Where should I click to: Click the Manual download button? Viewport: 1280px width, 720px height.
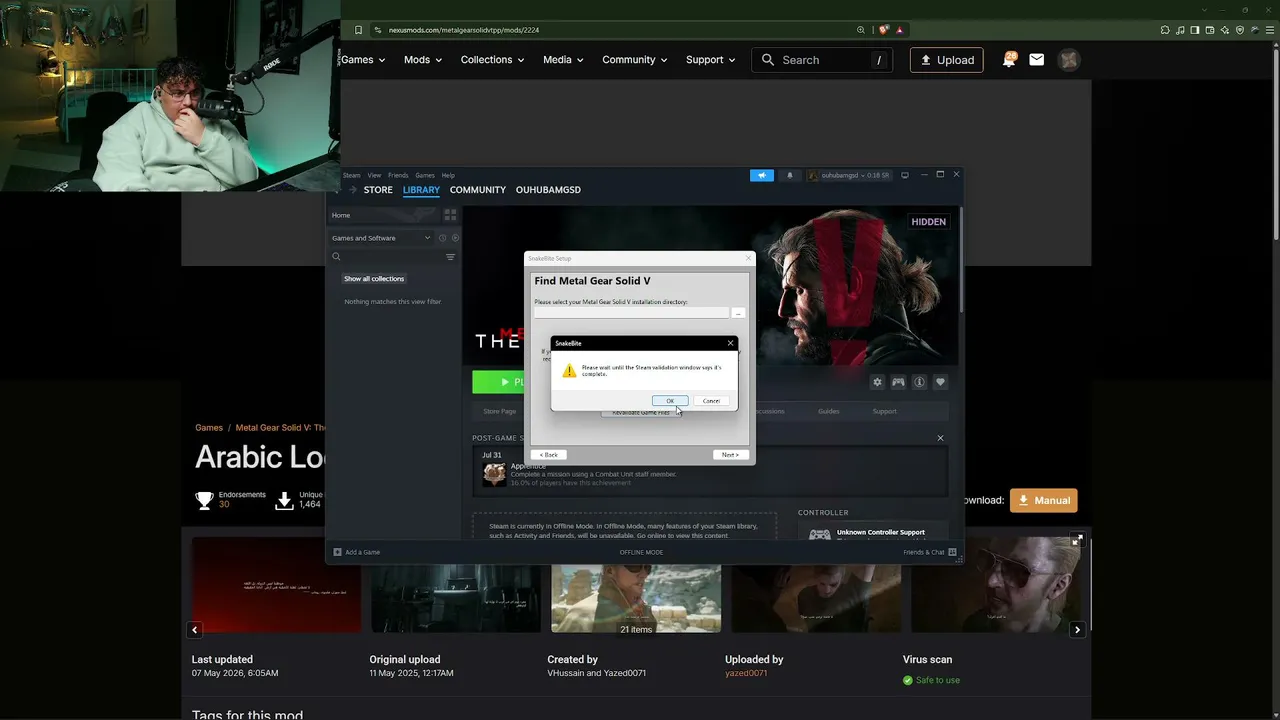point(1044,500)
